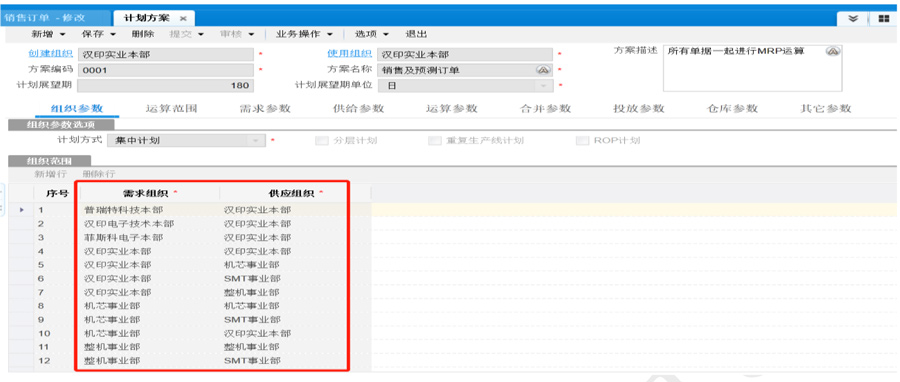Switch to the 投放参数 tab
Image resolution: width=900 pixels, height=382 pixels.
639,108
